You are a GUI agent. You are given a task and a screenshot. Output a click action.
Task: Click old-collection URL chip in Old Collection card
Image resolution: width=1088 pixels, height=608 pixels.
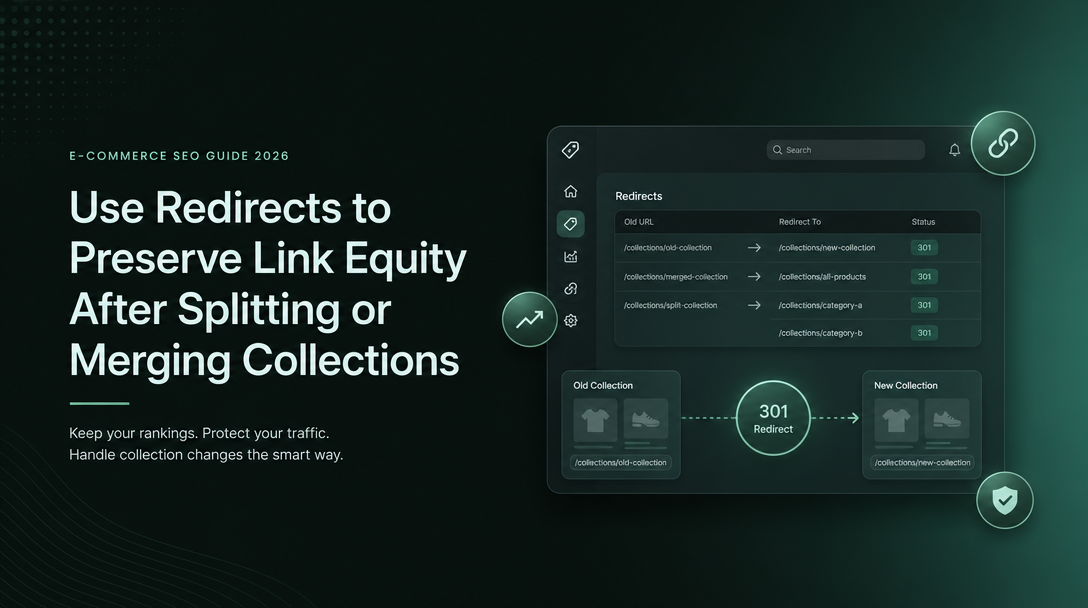620,463
